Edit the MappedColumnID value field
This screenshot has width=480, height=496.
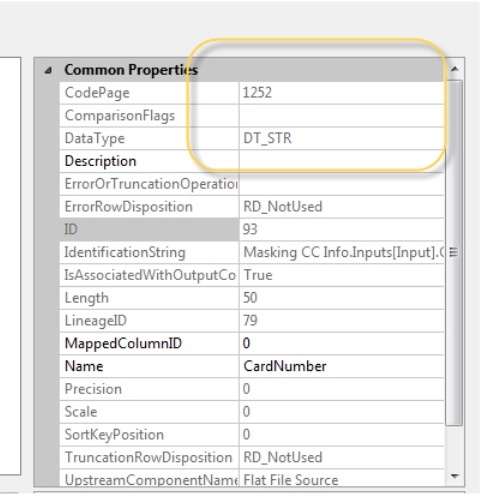point(342,343)
